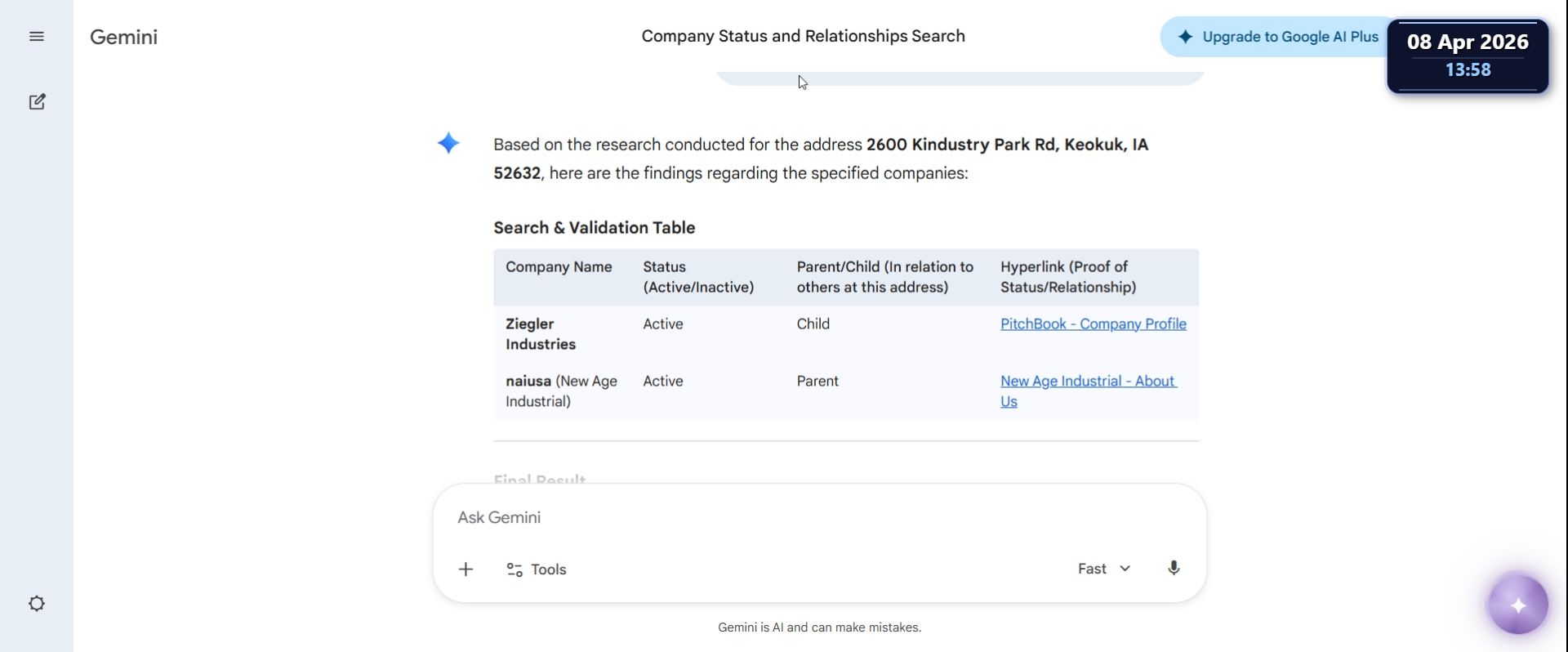Screen dimensions: 1568x652
Task: Click the purple sparkle floating button
Action: tap(1517, 605)
